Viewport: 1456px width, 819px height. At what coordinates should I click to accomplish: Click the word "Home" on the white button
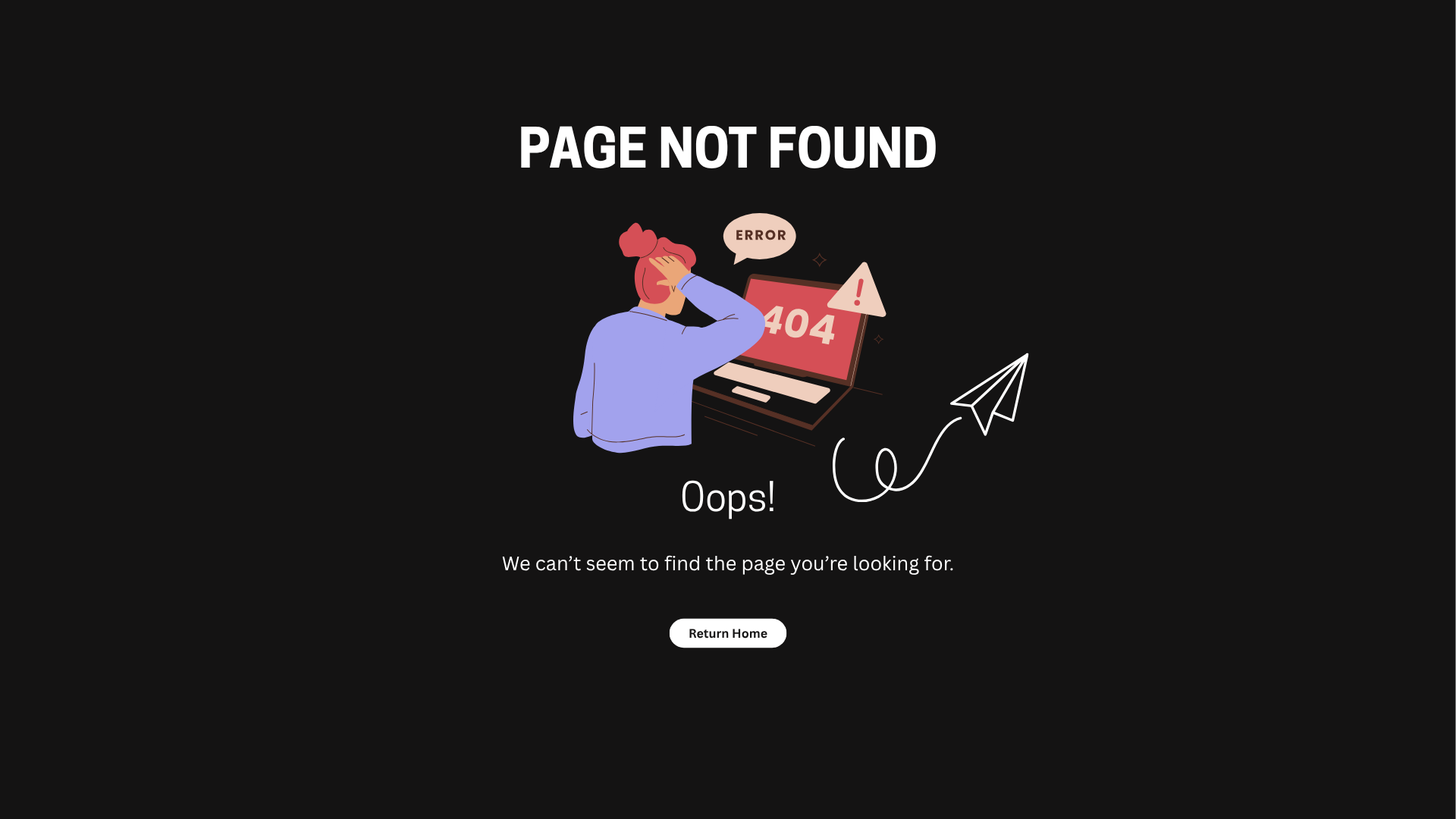[749, 633]
